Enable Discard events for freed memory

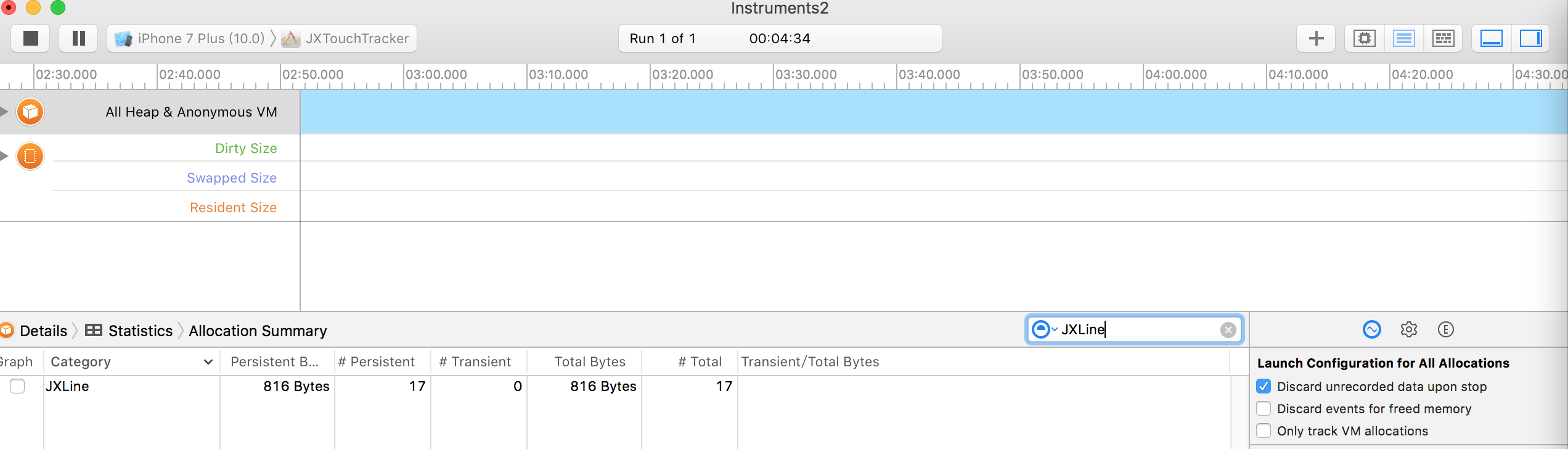(x=1264, y=408)
